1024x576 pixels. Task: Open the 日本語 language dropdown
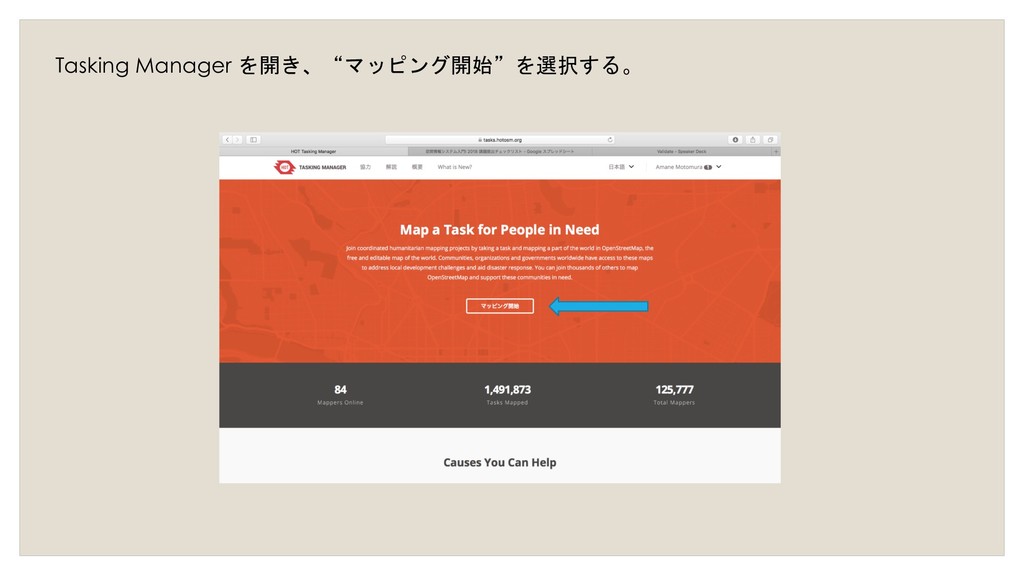(621, 167)
